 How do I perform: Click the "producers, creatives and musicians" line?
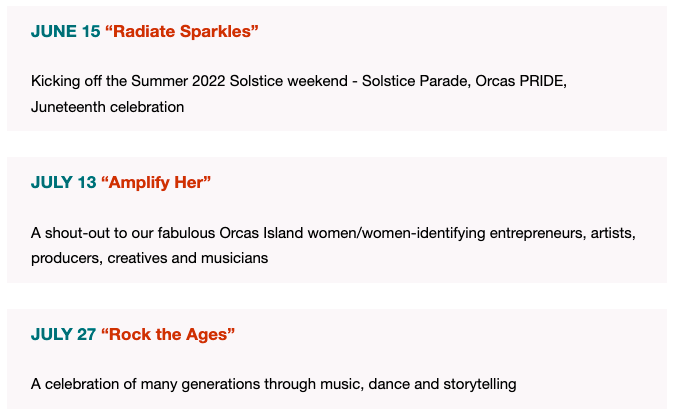click(x=150, y=258)
